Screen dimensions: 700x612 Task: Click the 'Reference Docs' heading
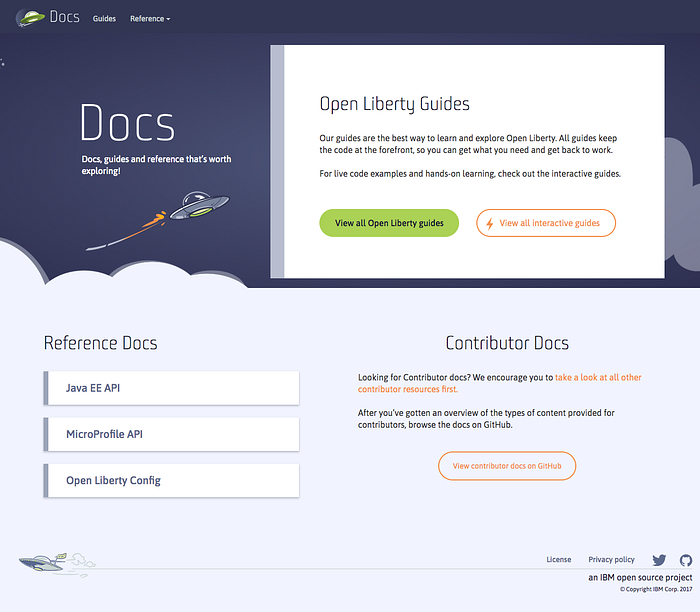pos(100,343)
